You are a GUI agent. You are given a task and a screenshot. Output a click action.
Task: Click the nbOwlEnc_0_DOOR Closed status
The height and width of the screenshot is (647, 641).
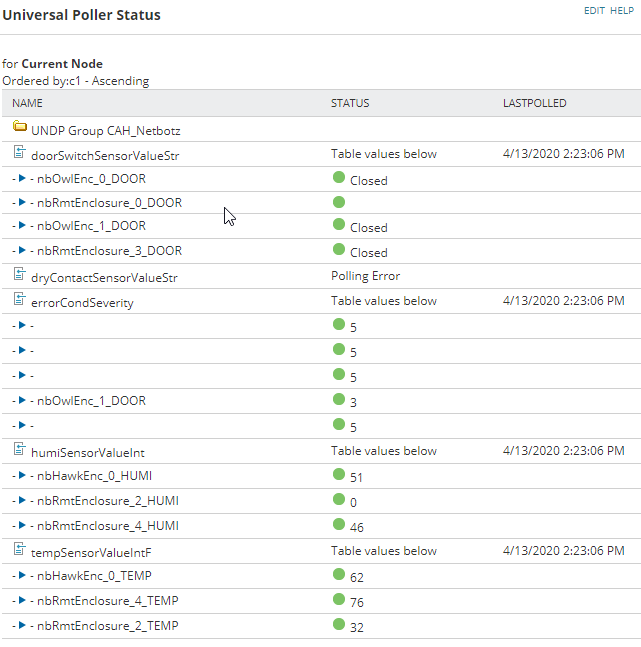pos(369,181)
